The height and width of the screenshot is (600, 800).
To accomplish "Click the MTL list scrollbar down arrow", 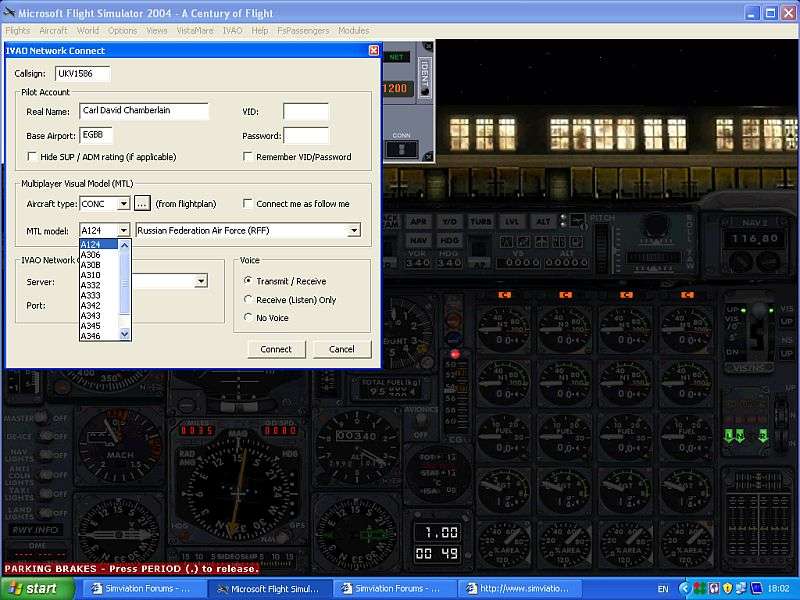I will click(125, 334).
